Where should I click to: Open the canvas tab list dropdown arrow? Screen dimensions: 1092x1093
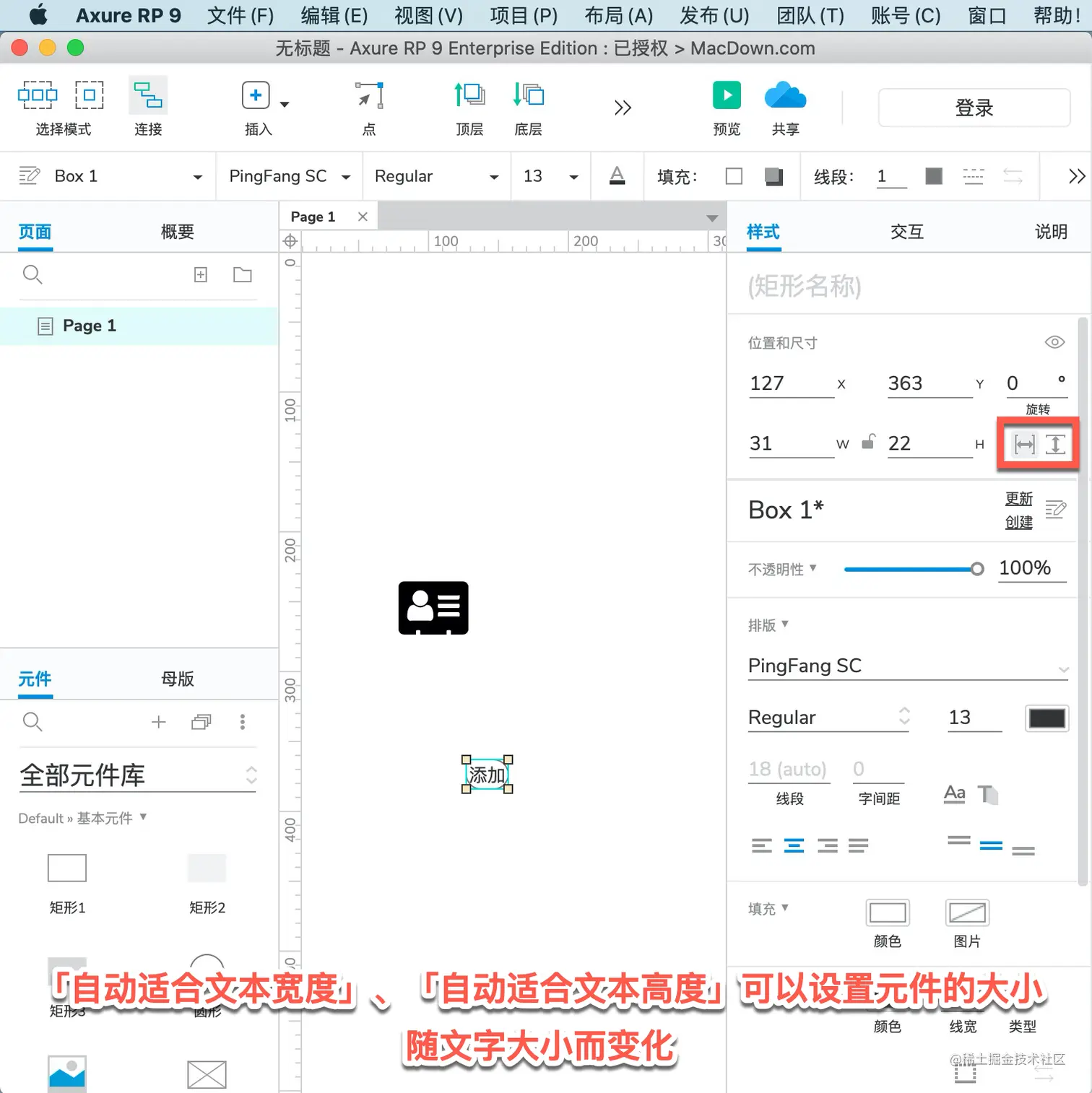click(712, 218)
